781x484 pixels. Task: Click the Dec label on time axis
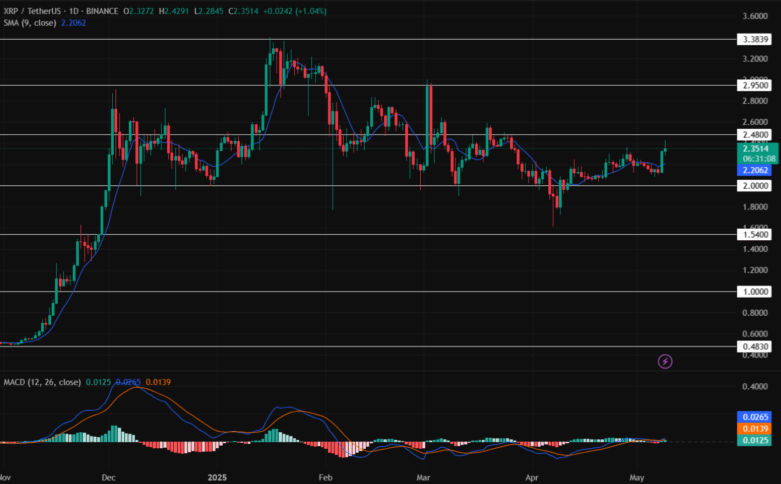click(109, 478)
